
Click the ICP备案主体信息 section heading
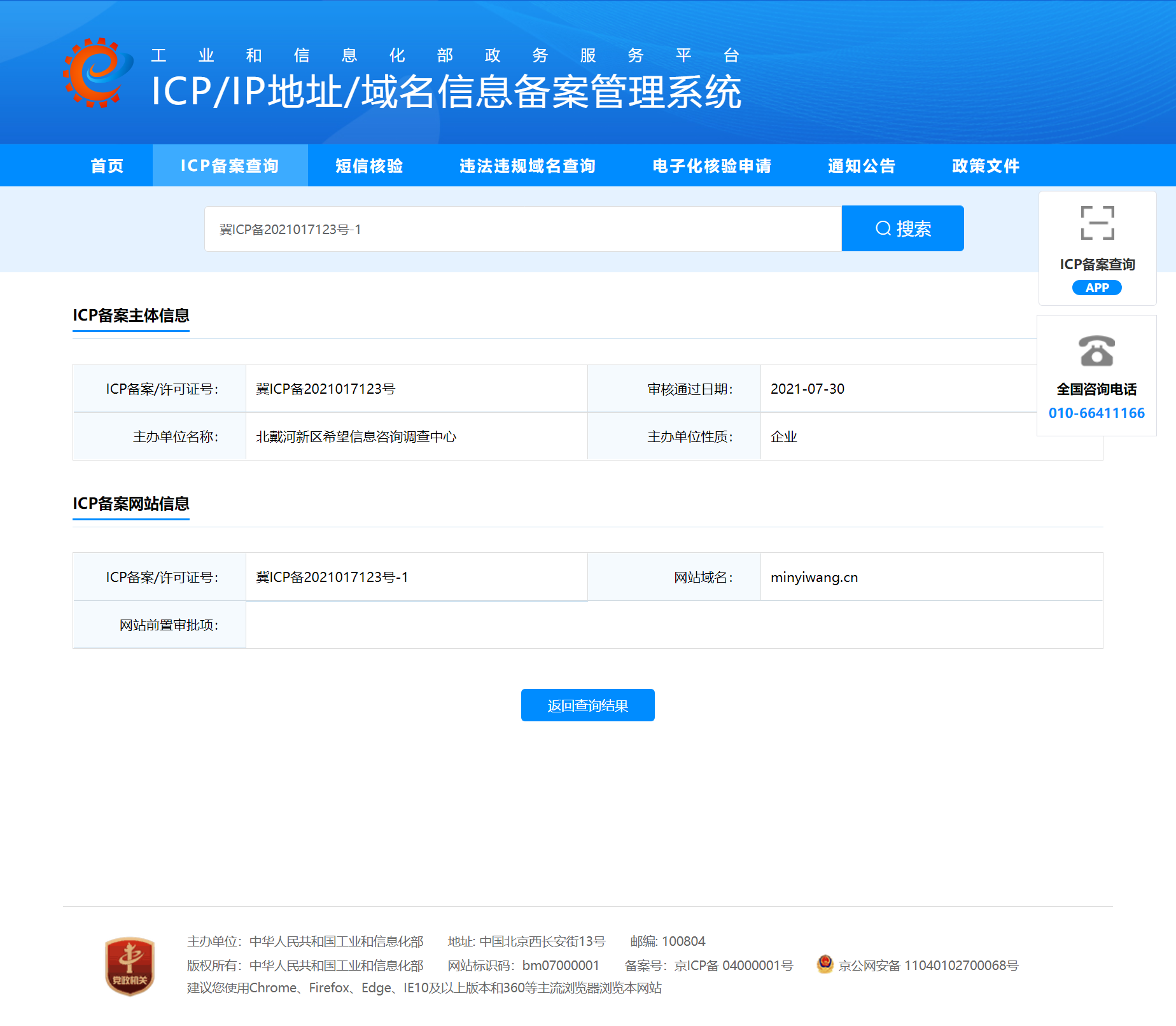point(131,315)
